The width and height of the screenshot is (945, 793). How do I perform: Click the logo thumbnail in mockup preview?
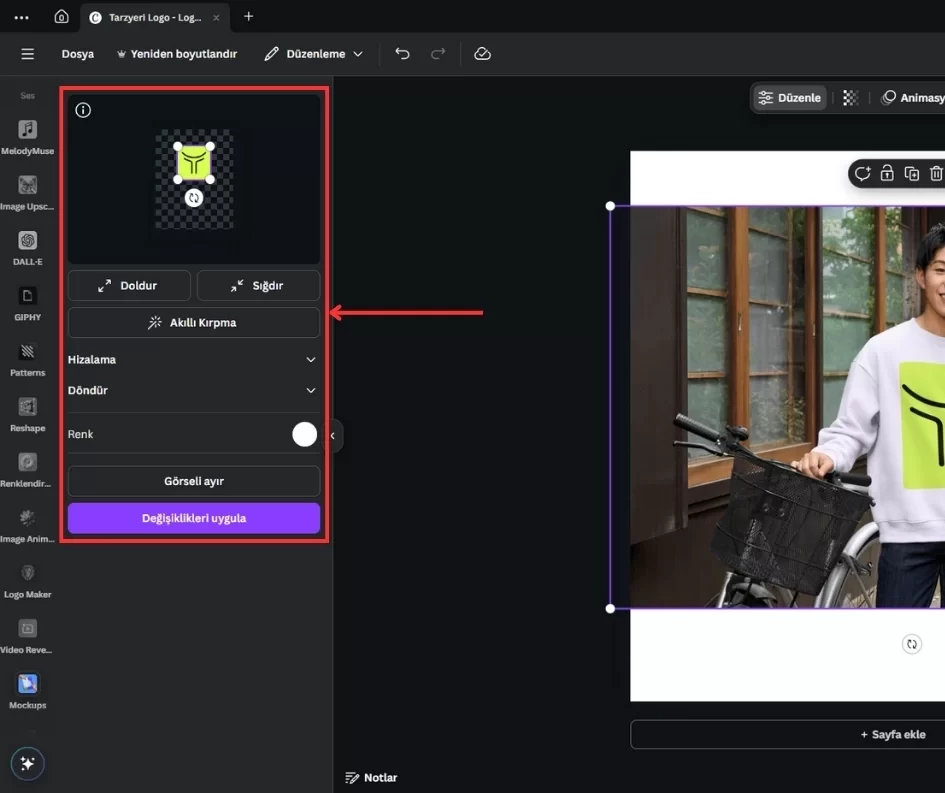point(193,163)
